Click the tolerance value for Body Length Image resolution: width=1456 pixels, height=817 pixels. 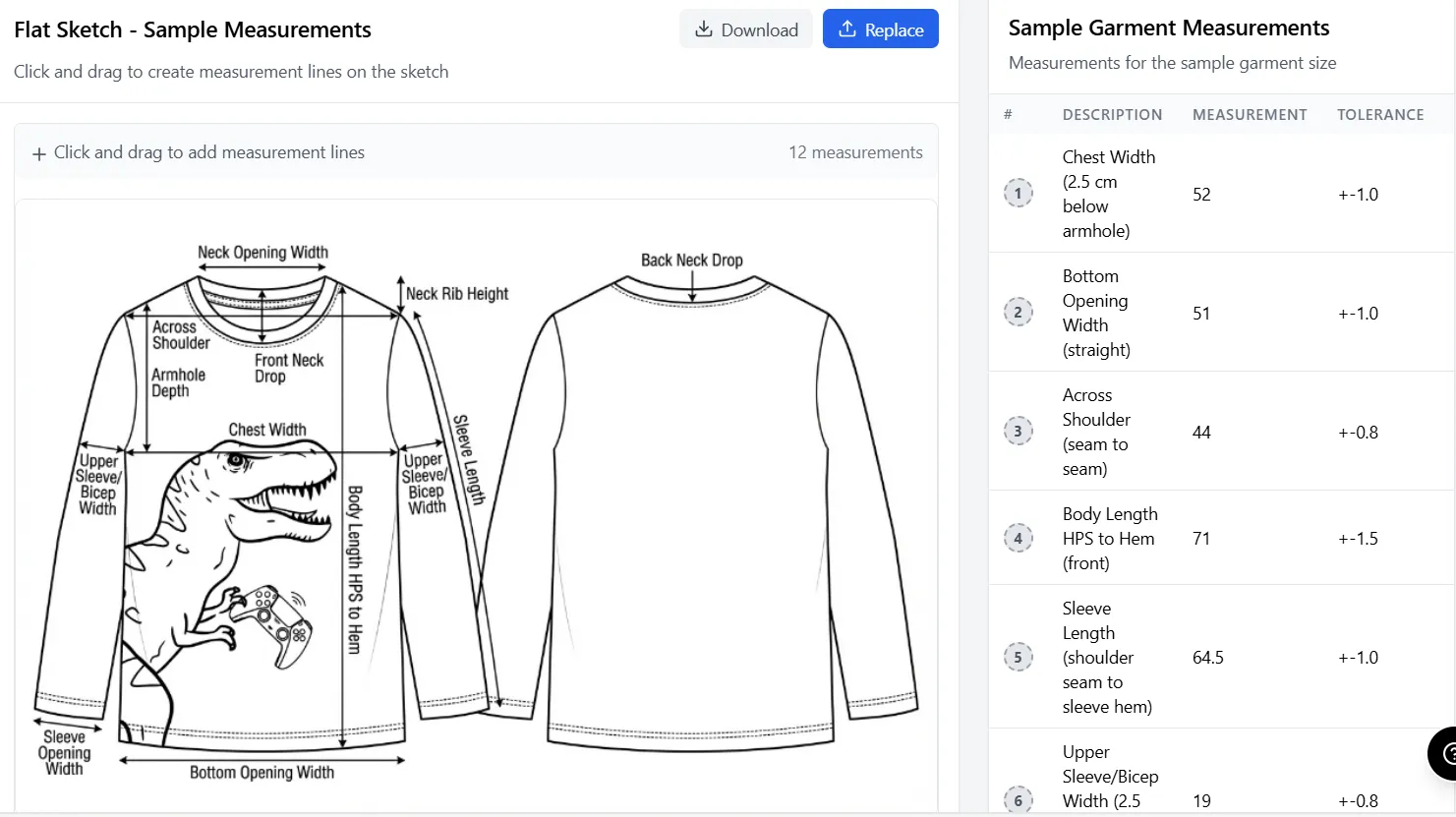pyautogui.click(x=1358, y=538)
